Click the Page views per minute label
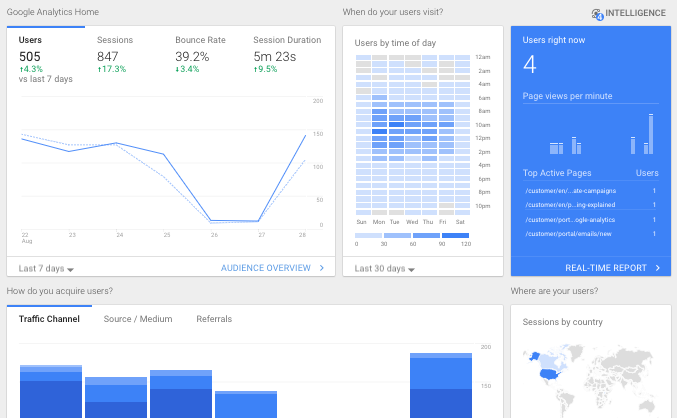The image size is (677, 418). tap(567, 96)
